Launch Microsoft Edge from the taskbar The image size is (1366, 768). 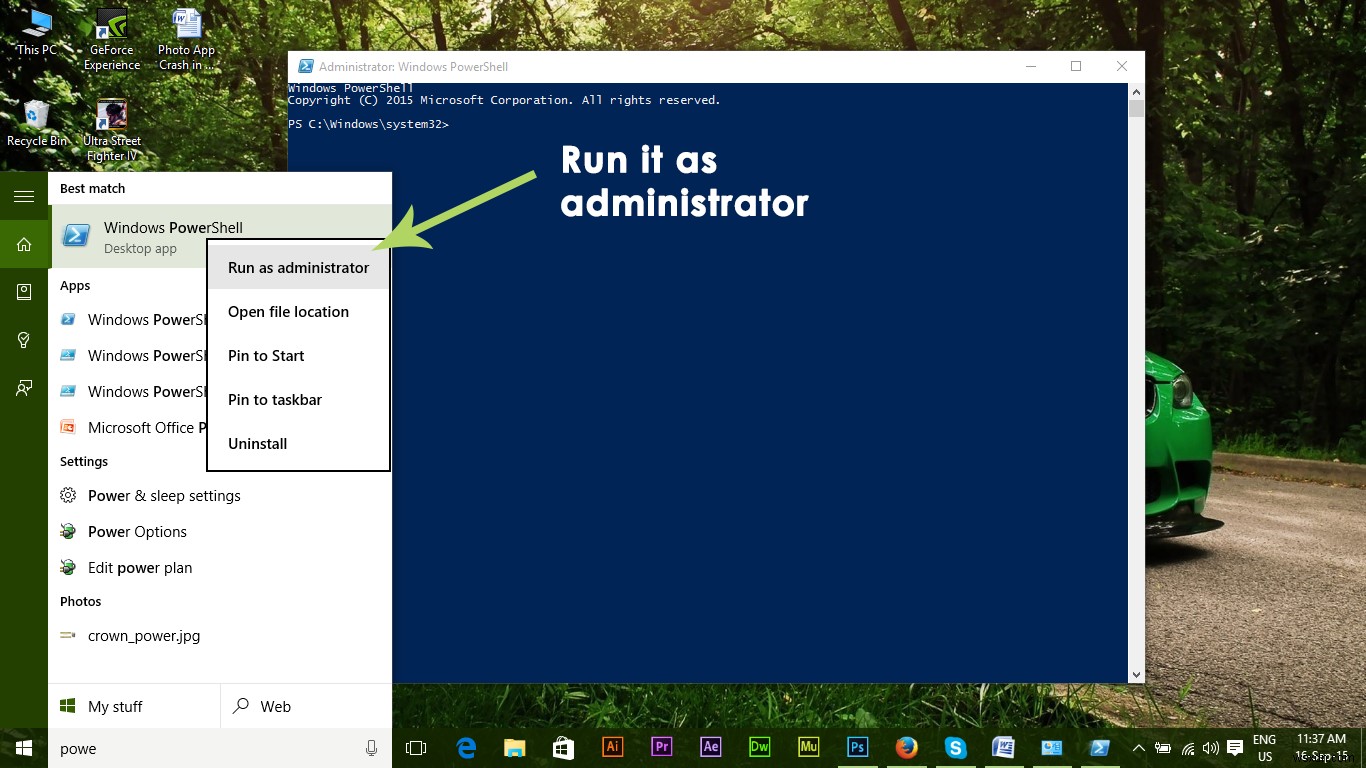[x=465, y=748]
